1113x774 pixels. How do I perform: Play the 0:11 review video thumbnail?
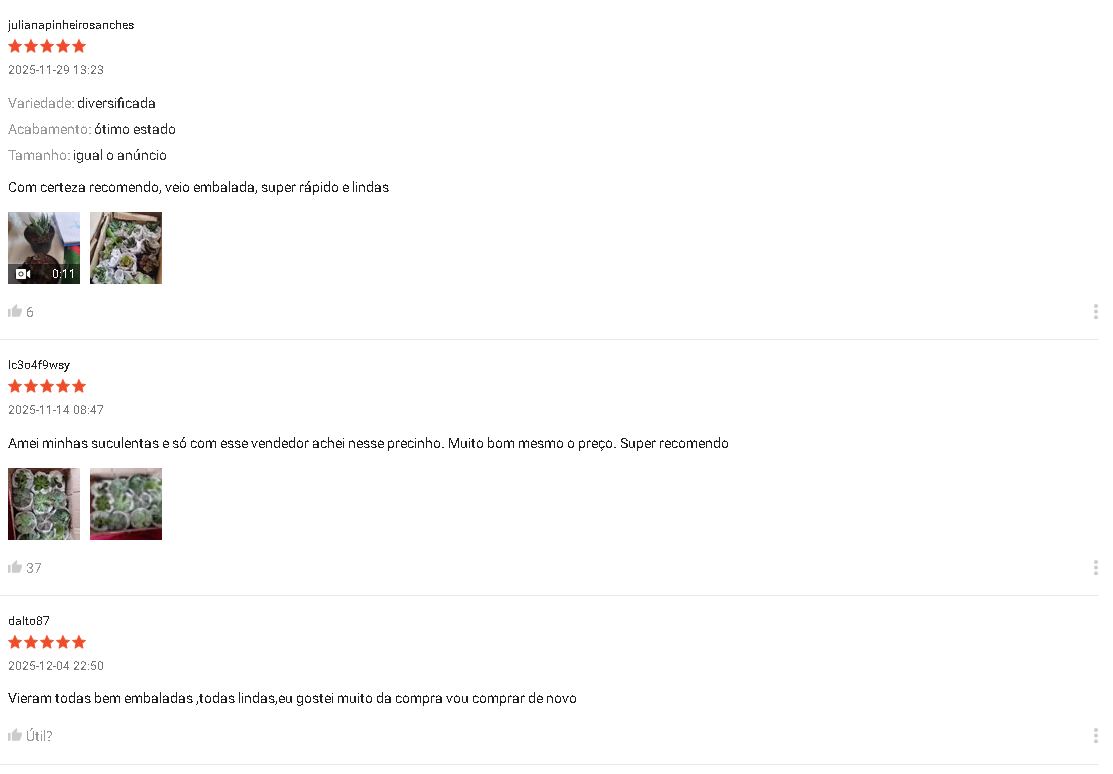click(44, 247)
